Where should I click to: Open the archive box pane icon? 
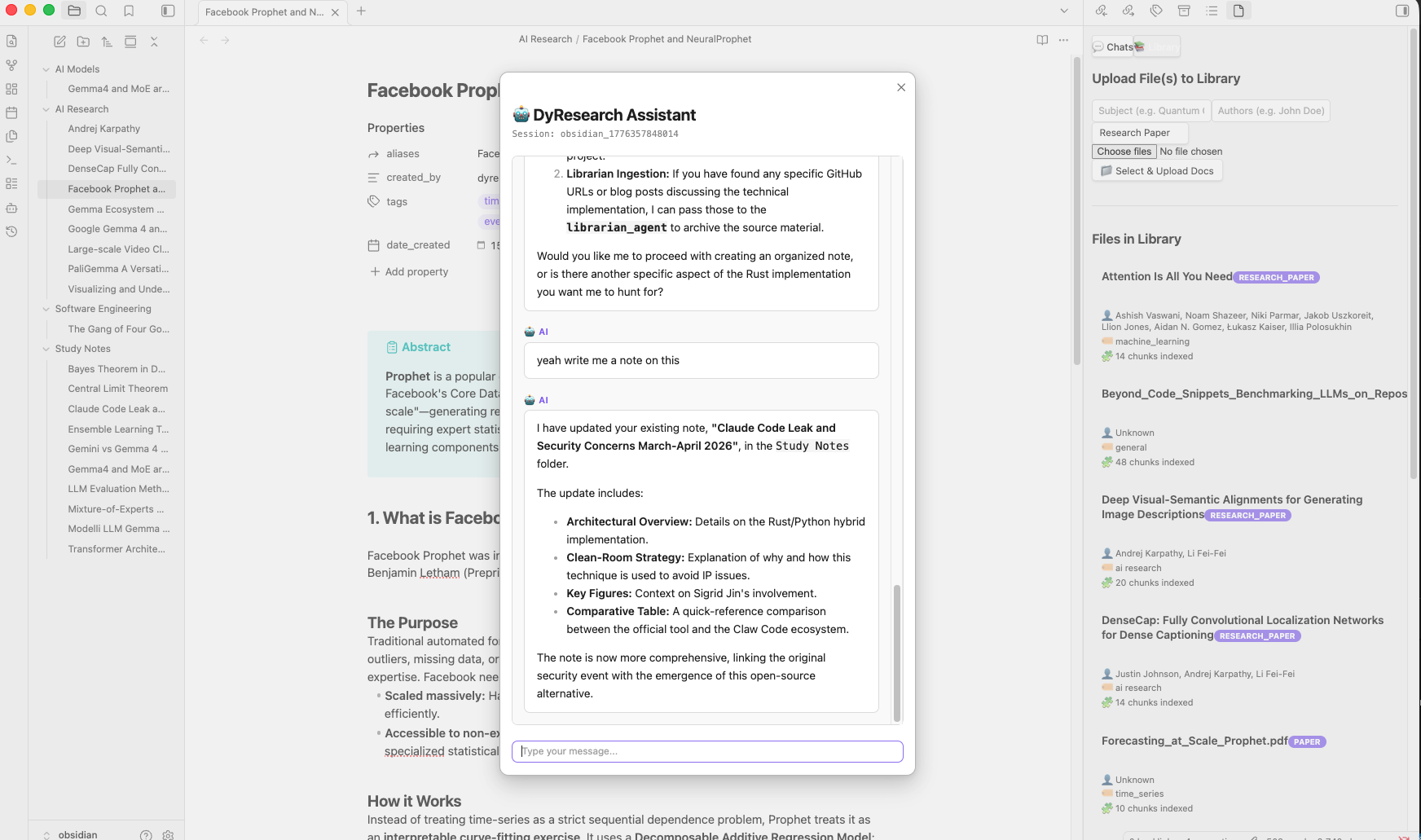point(1184,11)
